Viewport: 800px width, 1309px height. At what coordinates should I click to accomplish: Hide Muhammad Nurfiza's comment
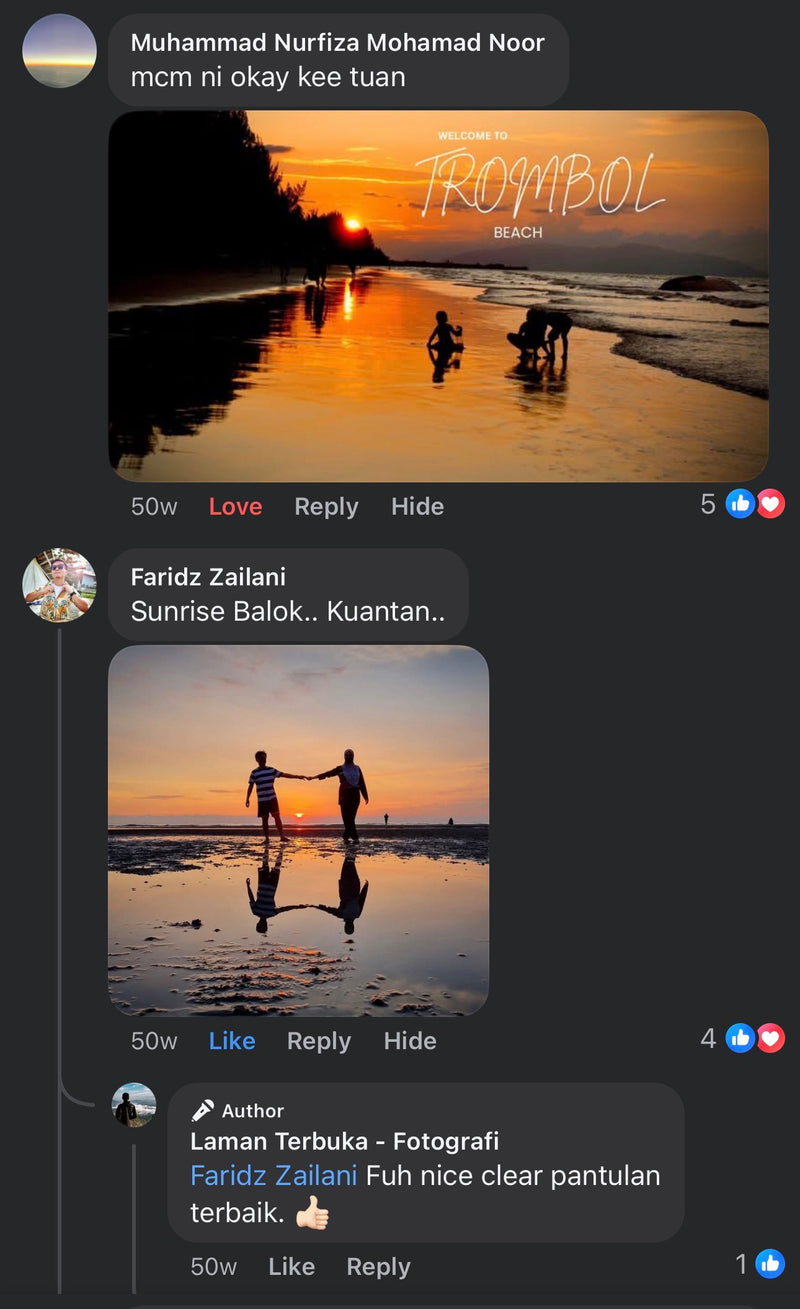coord(417,507)
